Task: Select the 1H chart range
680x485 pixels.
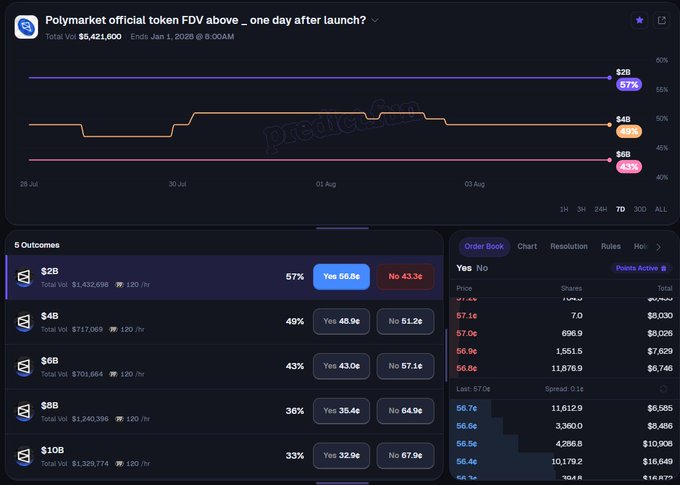Action: 564,209
